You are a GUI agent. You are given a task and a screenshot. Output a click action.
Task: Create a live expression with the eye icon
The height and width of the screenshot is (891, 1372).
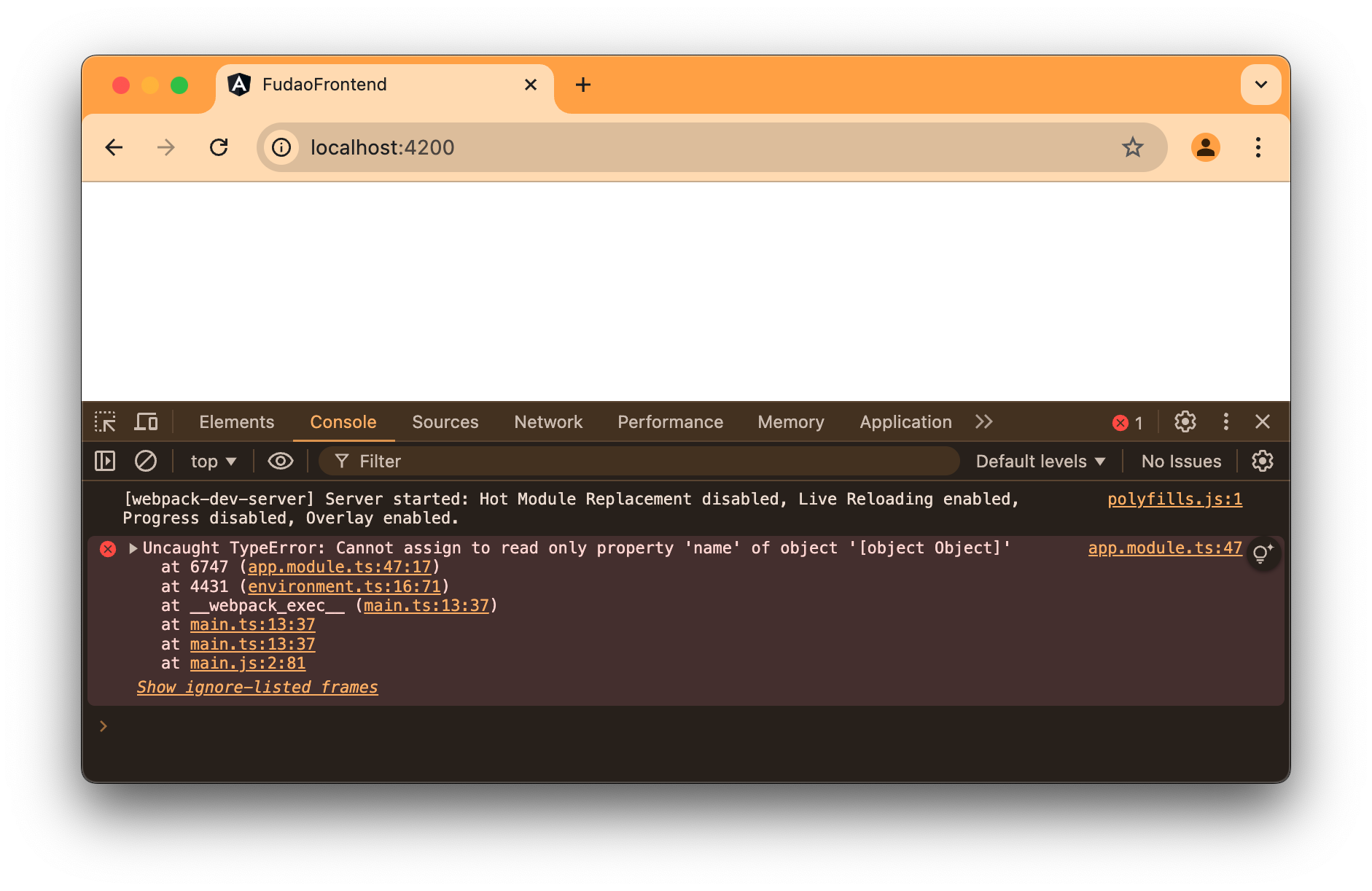[280, 461]
